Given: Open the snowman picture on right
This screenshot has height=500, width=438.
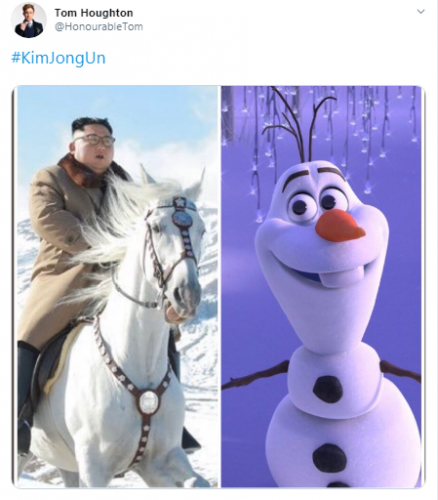Looking at the screenshot, I should pyautogui.click(x=322, y=287).
